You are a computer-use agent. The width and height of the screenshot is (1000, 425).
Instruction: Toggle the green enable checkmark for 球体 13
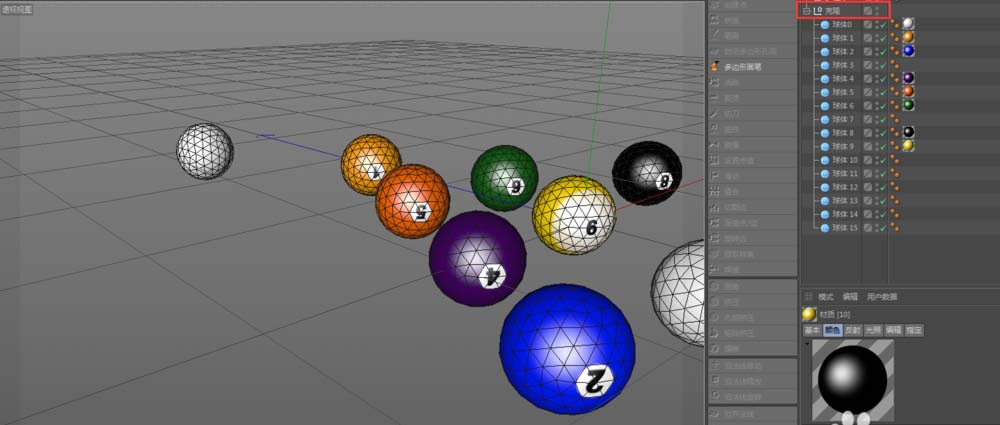click(x=883, y=200)
